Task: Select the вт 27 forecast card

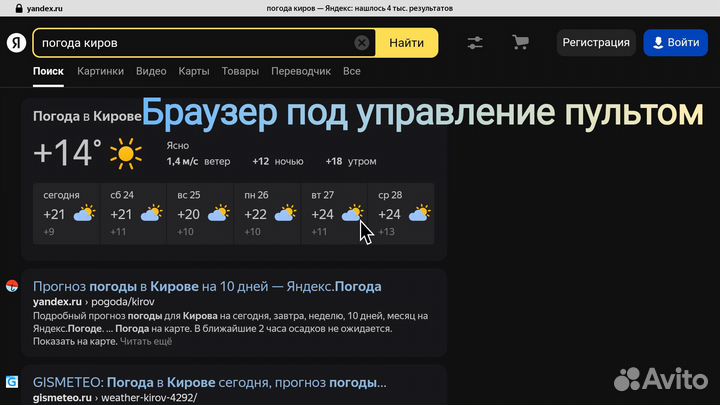Action: click(334, 214)
